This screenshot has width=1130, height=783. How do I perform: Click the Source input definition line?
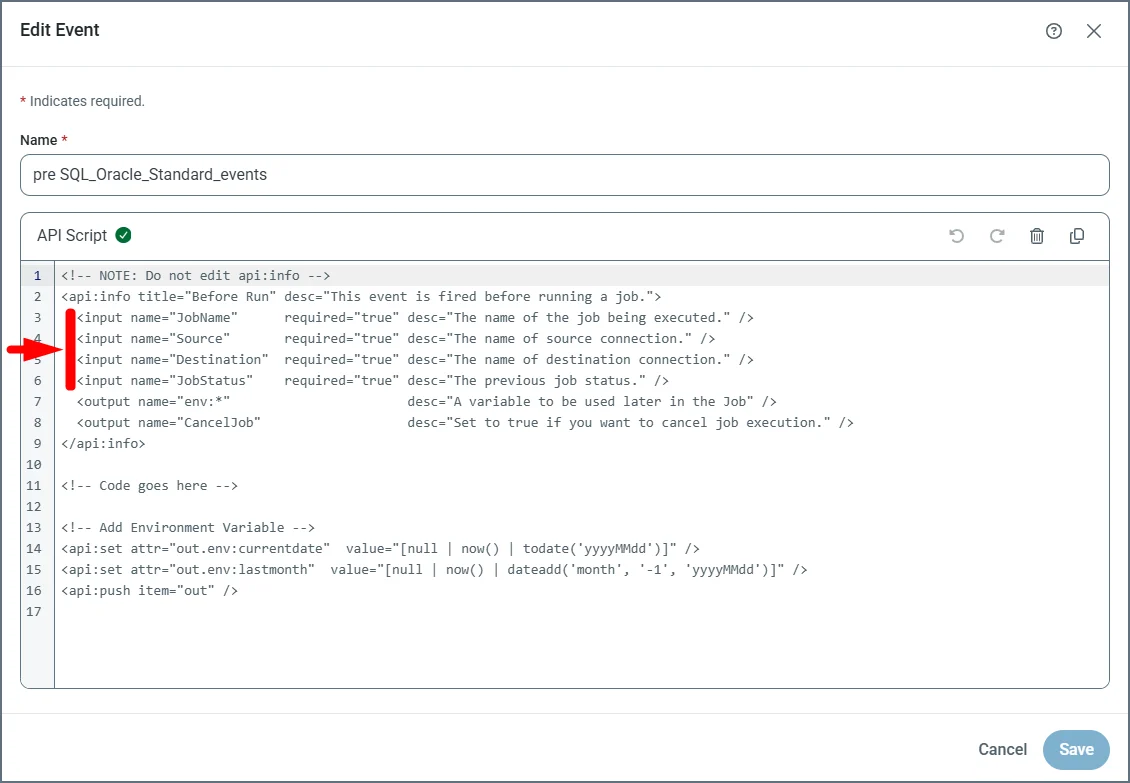tap(396, 338)
